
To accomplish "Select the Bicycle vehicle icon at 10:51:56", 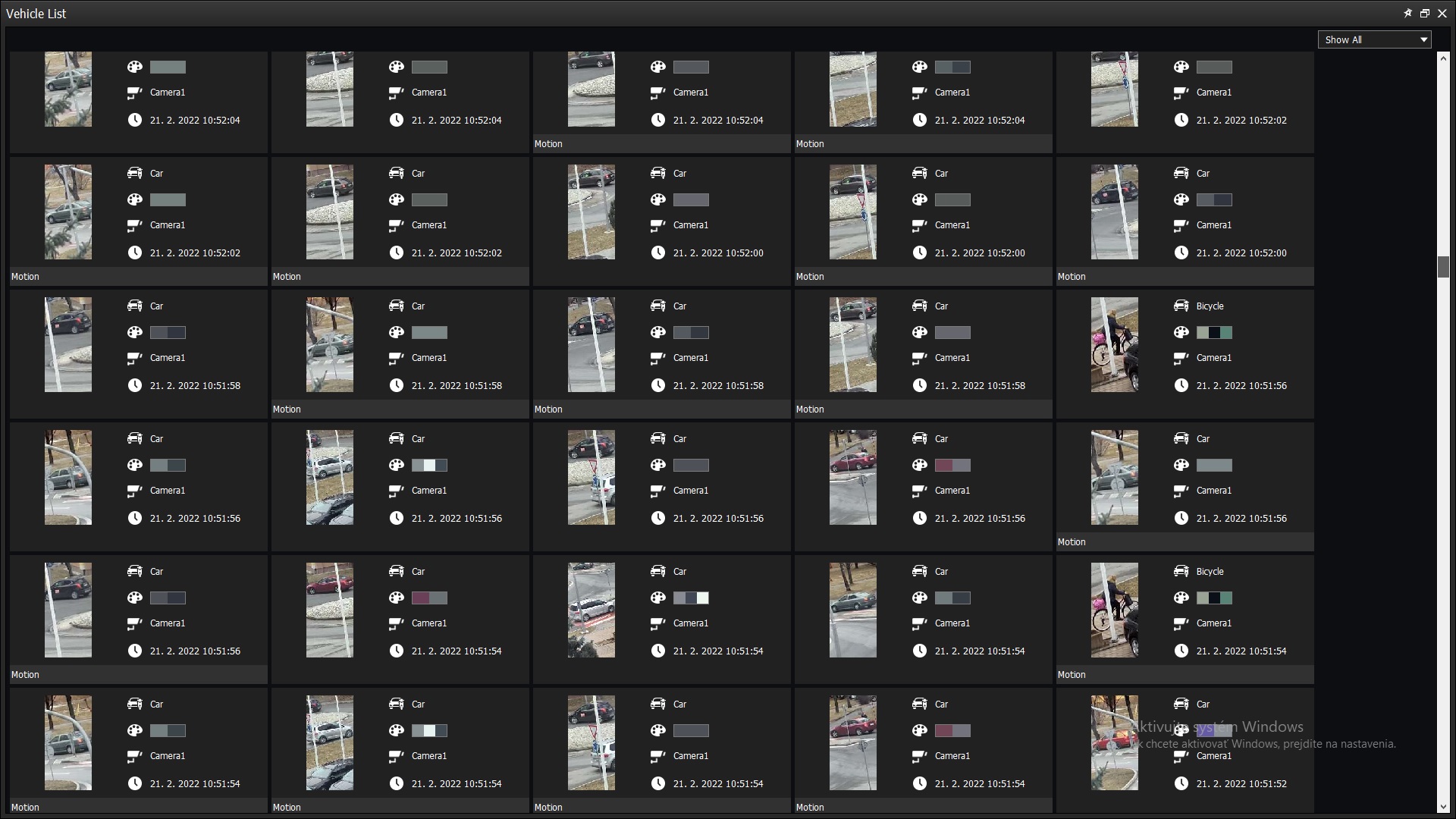I will (1181, 306).
